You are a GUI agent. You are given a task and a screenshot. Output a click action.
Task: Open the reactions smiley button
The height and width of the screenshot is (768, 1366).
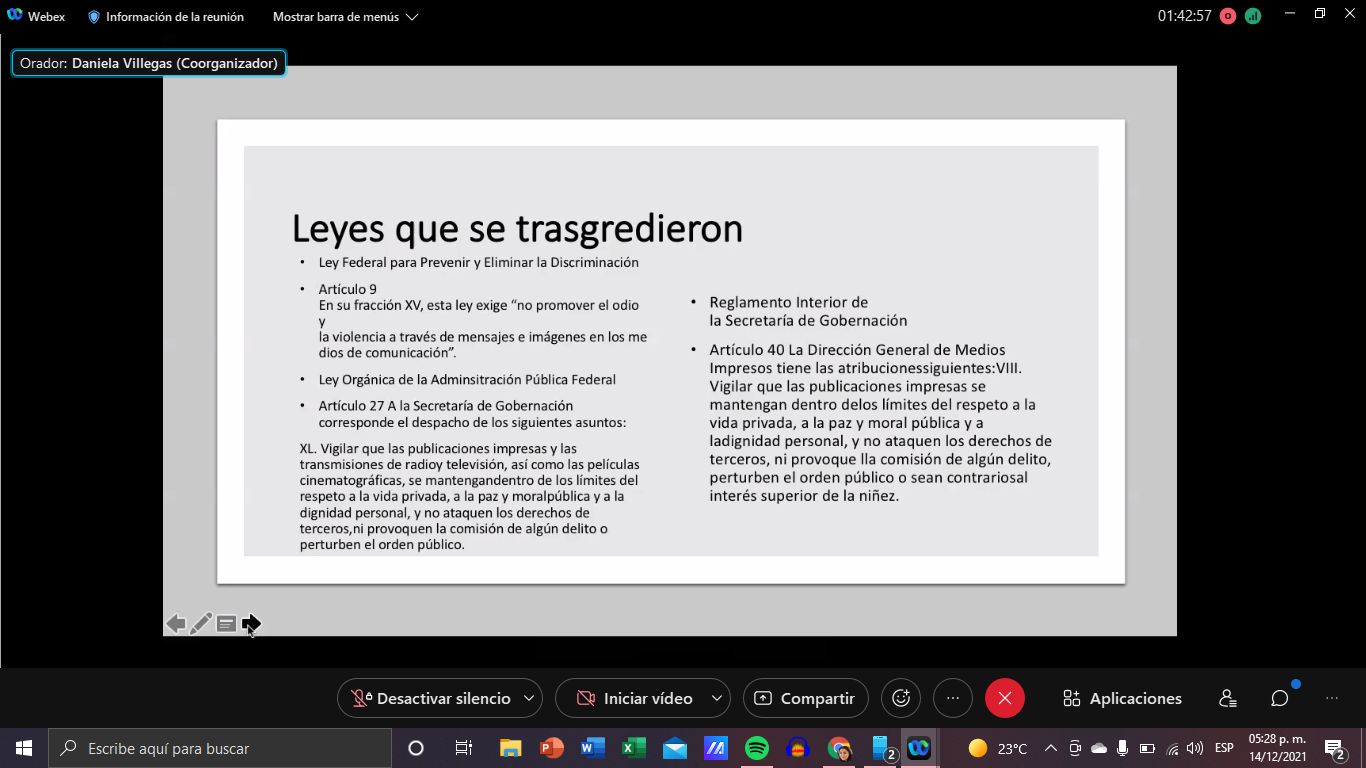coord(901,698)
